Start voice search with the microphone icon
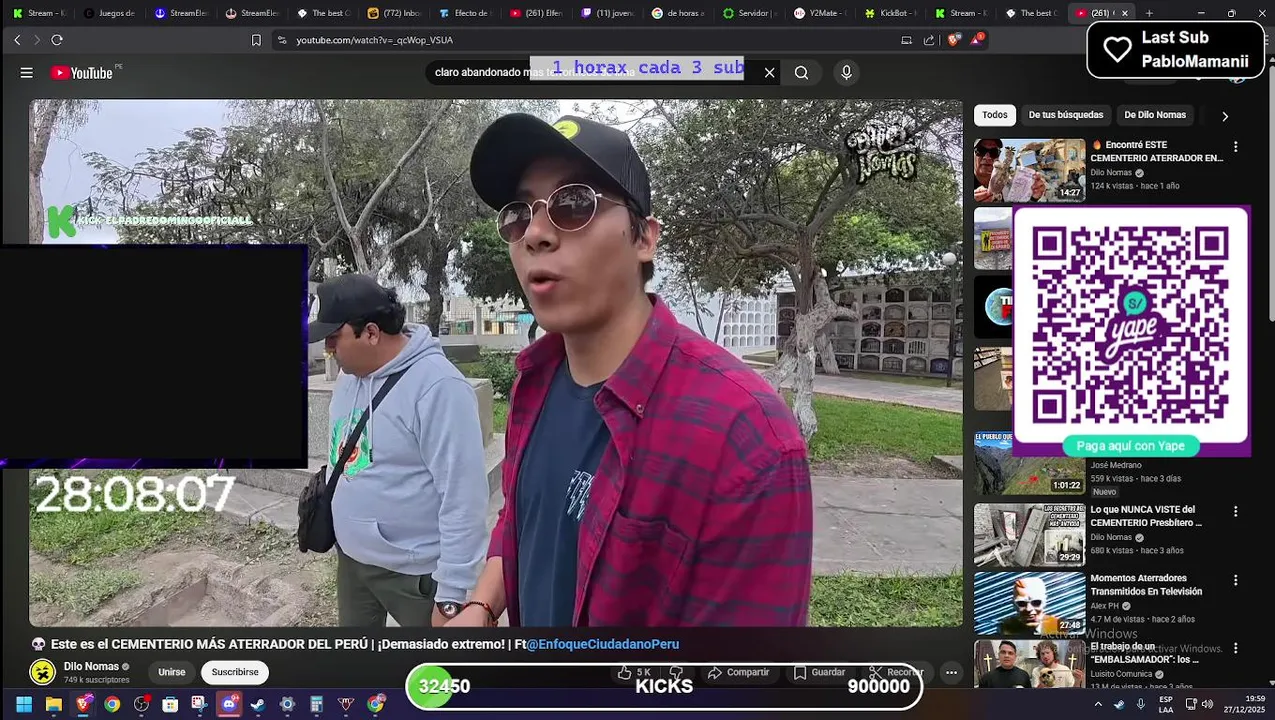The image size is (1275, 720). (x=846, y=72)
